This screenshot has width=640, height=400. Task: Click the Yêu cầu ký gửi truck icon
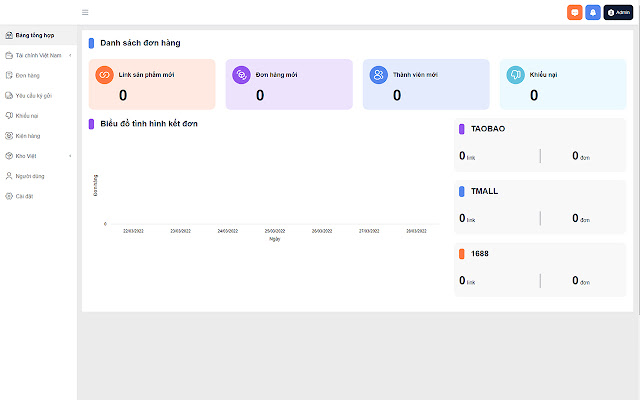[9, 96]
